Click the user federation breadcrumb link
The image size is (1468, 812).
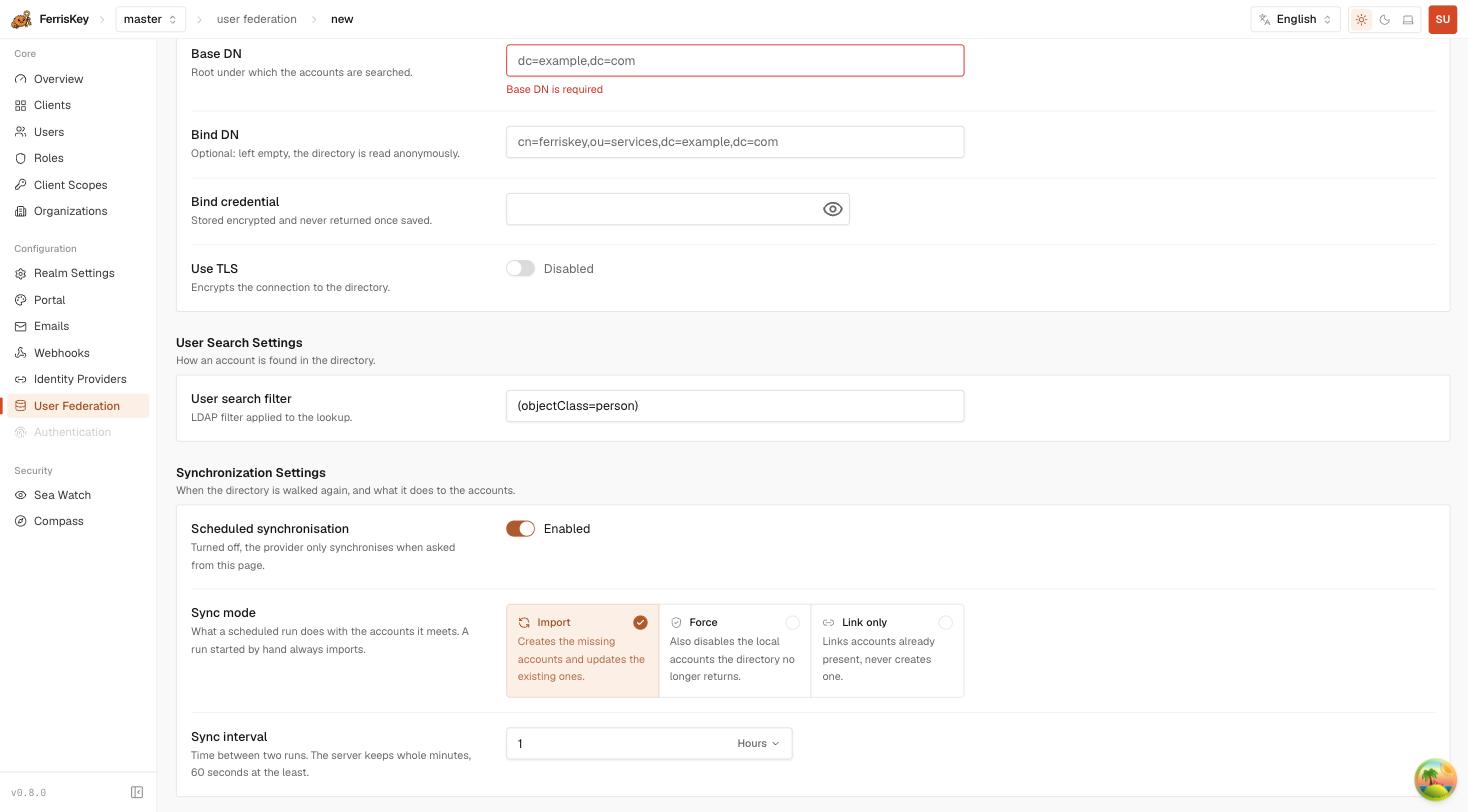[256, 19]
